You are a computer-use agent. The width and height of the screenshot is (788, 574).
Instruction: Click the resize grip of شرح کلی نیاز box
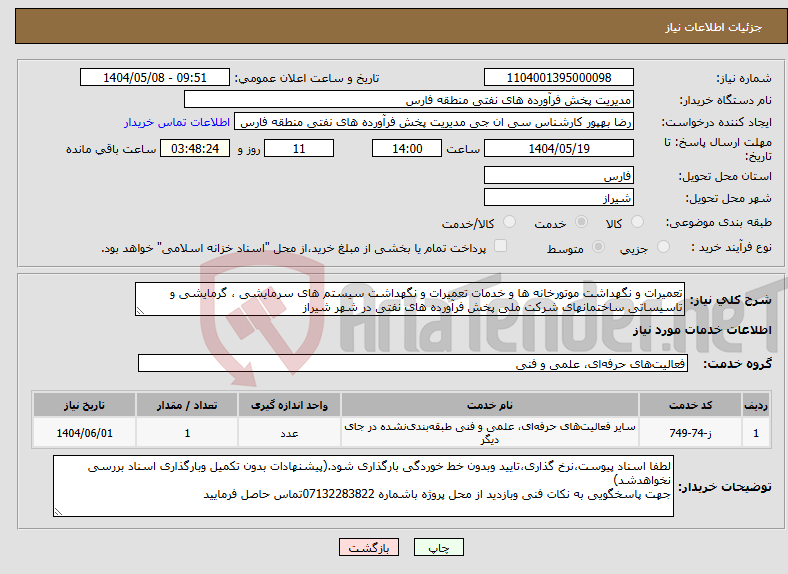click(140, 311)
